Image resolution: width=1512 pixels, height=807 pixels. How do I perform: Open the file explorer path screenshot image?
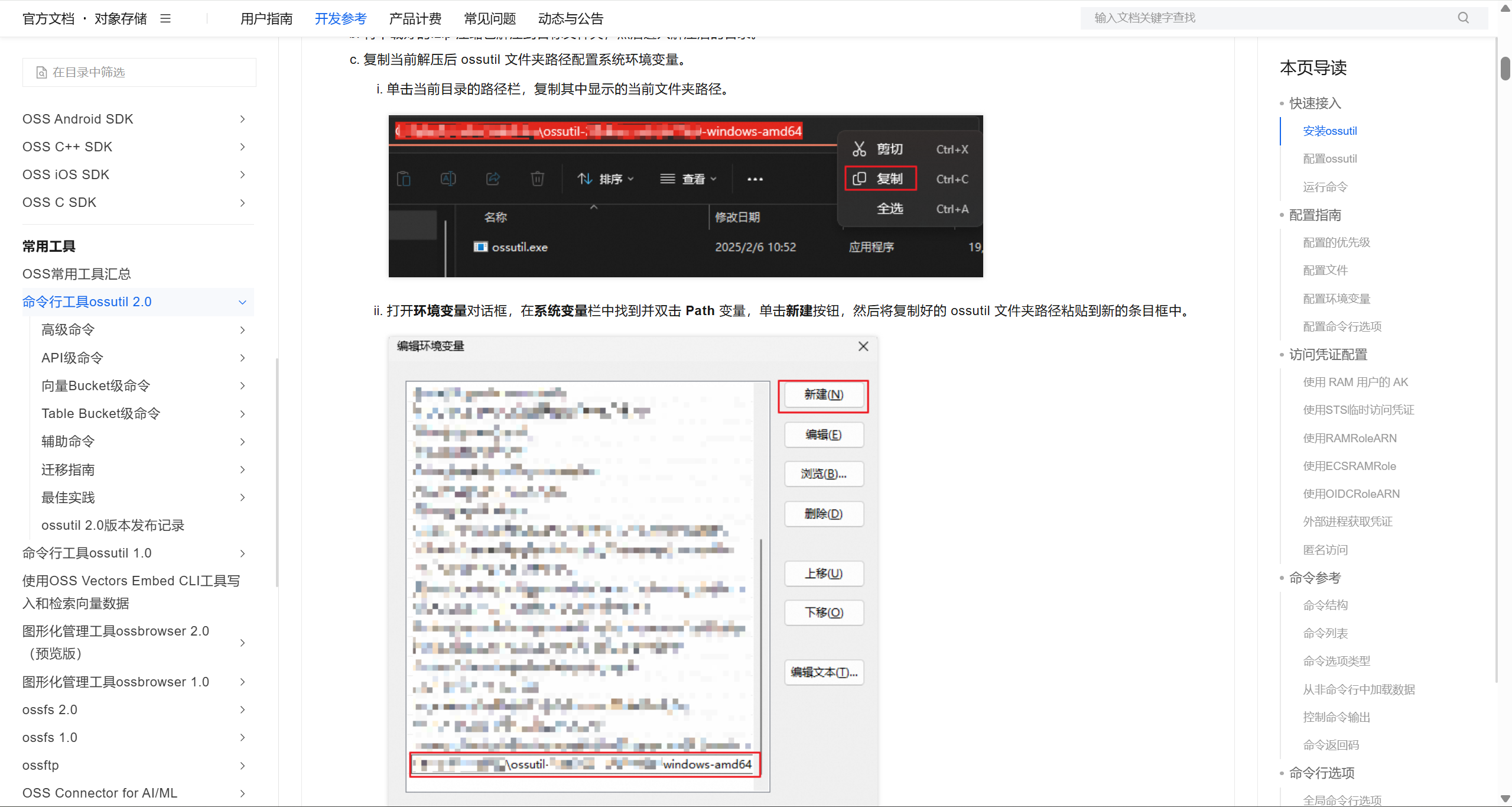click(686, 196)
